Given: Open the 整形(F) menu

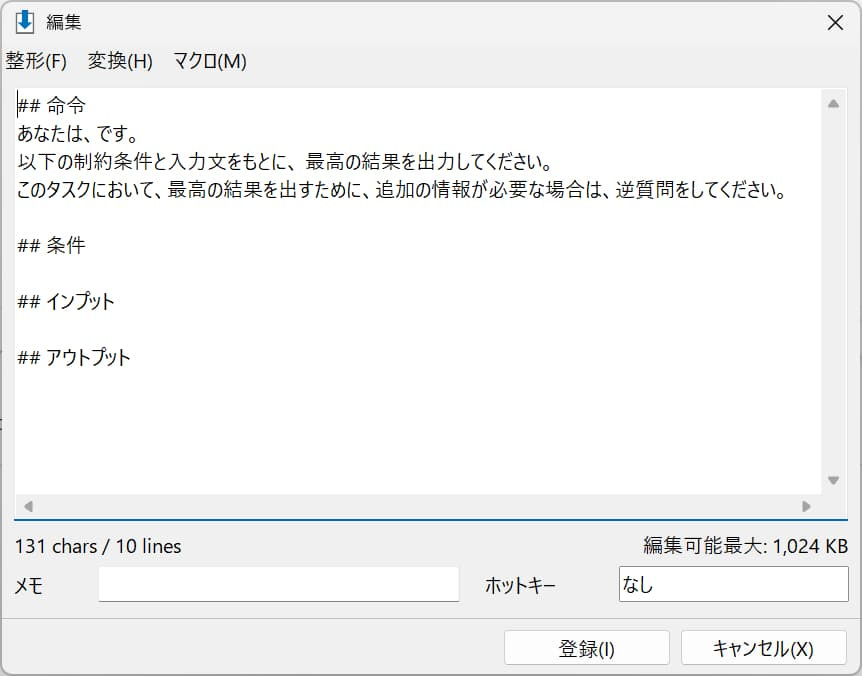Looking at the screenshot, I should (36, 60).
